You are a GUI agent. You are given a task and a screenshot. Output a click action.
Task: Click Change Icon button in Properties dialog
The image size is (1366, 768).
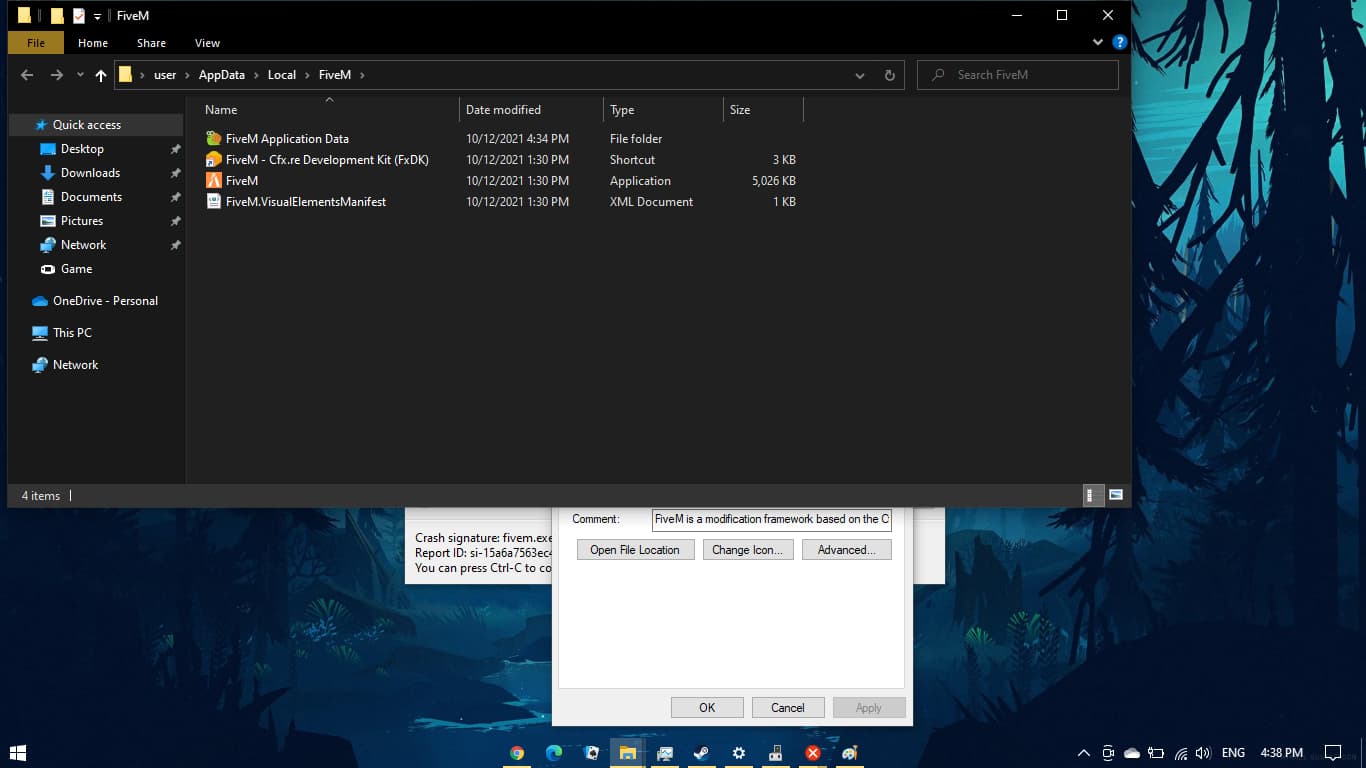coord(747,550)
